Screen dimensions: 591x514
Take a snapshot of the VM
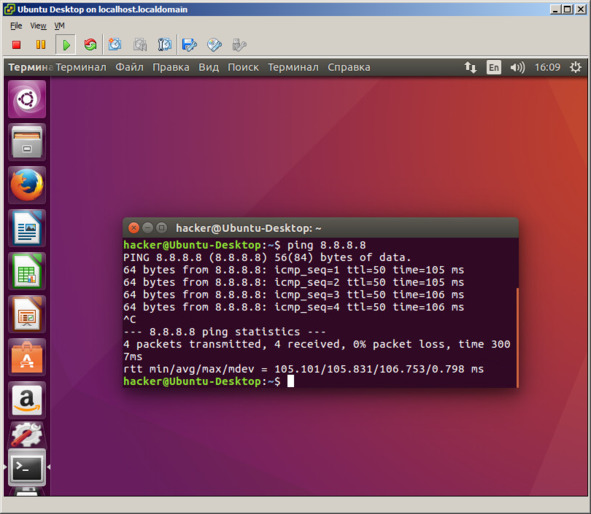[x=115, y=45]
